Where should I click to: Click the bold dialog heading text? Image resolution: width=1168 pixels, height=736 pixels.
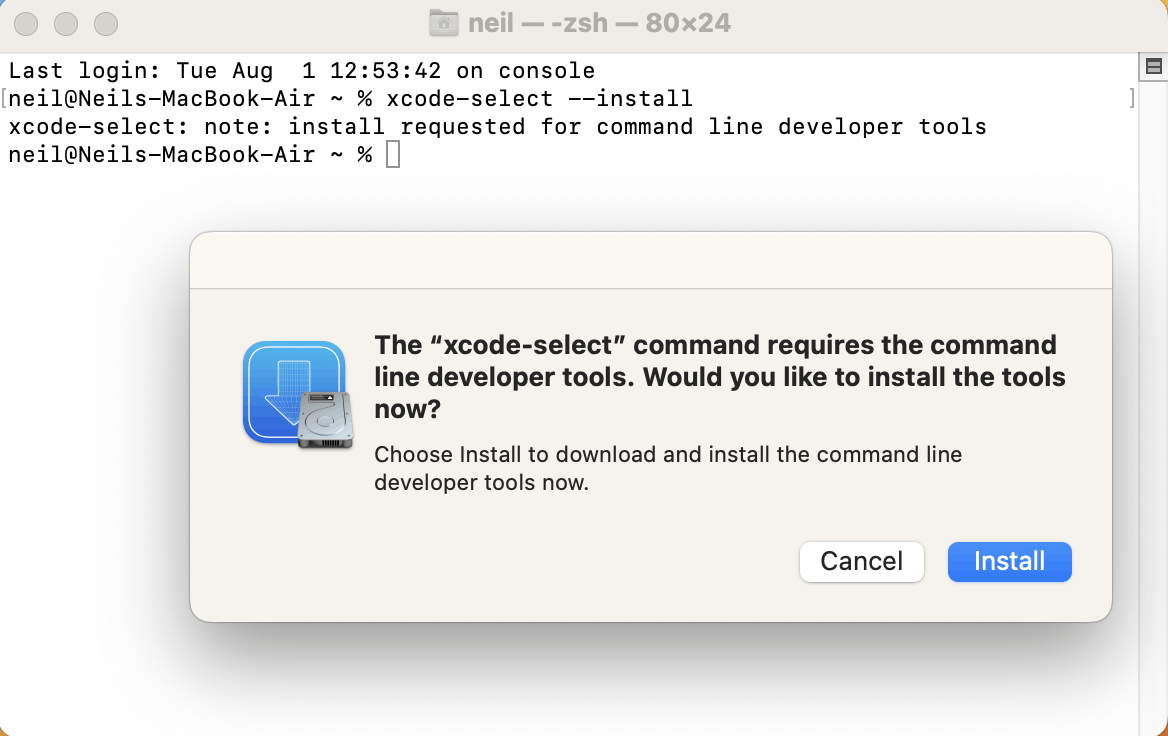click(719, 377)
